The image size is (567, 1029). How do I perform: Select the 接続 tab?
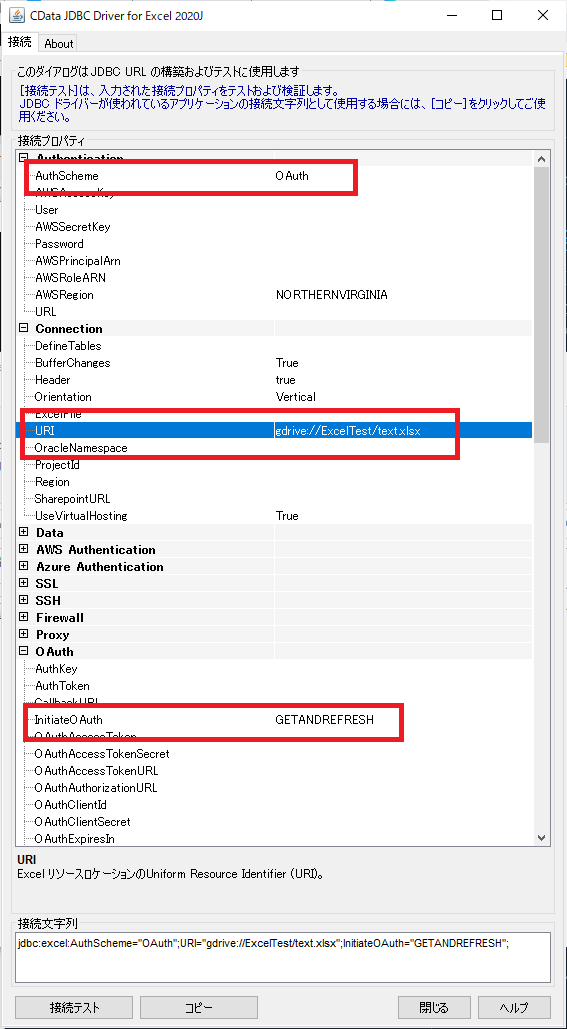point(19,43)
